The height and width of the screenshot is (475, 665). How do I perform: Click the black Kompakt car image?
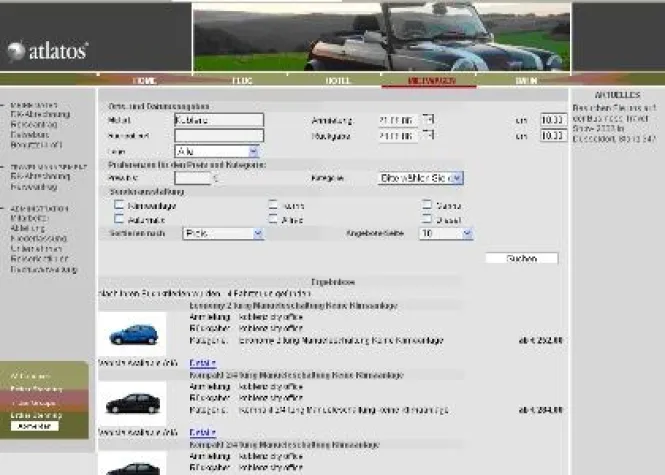pos(132,403)
